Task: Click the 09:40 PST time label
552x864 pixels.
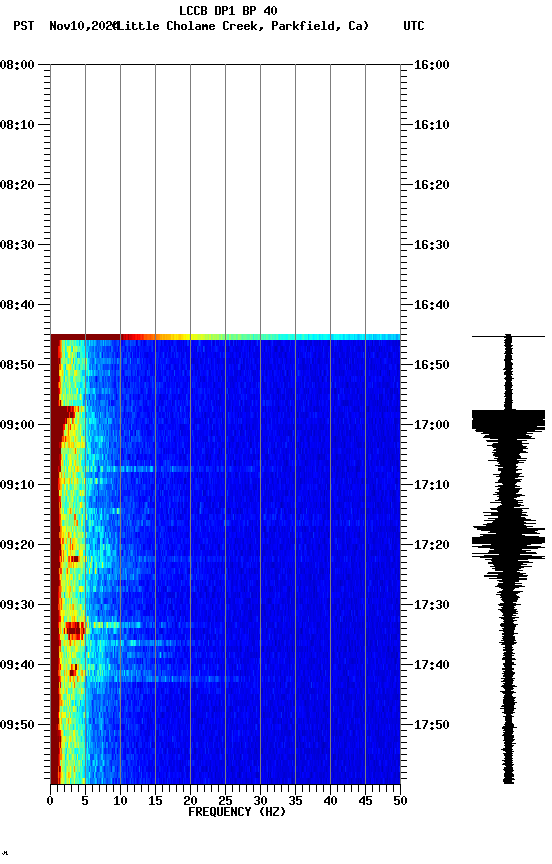Action: click(17, 665)
